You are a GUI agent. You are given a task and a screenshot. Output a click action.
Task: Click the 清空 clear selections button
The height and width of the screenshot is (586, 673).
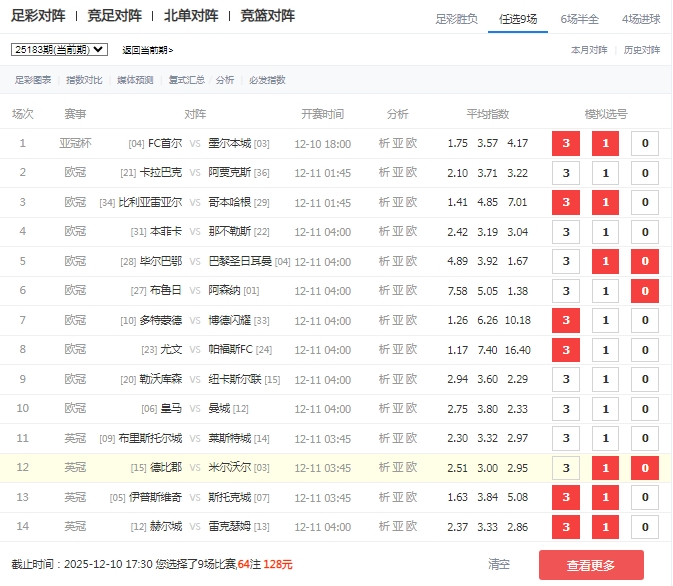(x=499, y=565)
